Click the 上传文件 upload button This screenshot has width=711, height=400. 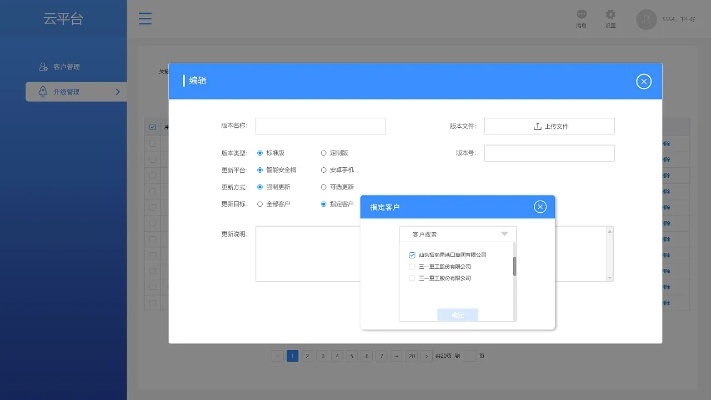tap(549, 126)
